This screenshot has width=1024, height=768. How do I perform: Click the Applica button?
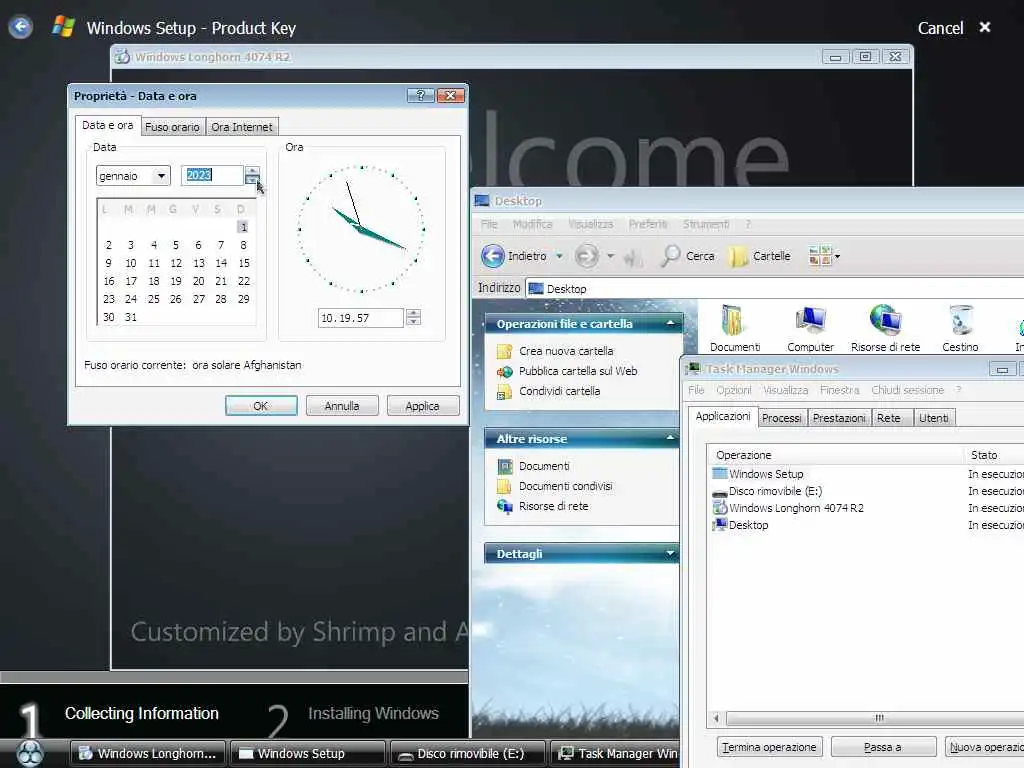[x=423, y=406]
